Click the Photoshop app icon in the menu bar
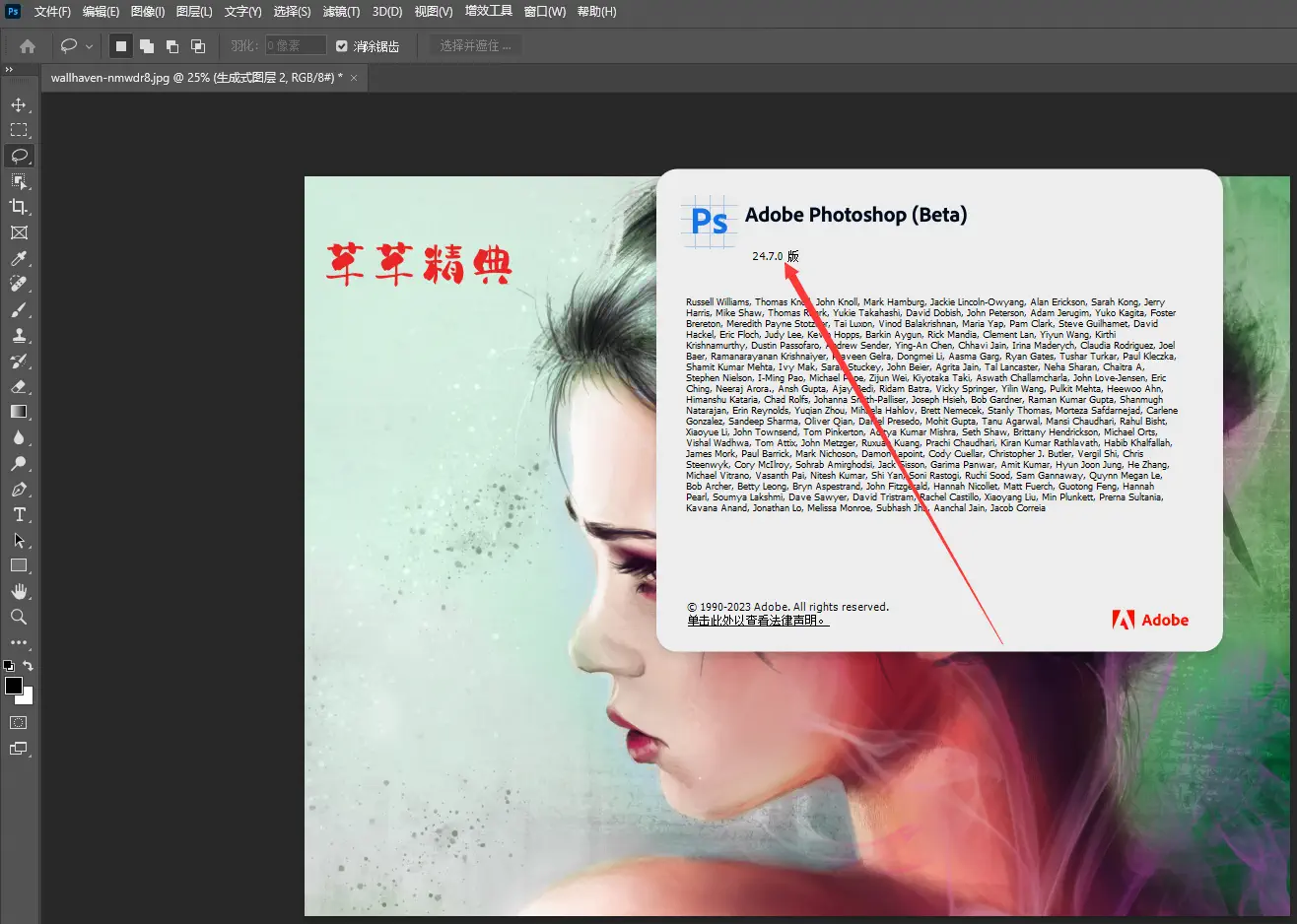Screen dimensions: 1297x924 coord(13,12)
